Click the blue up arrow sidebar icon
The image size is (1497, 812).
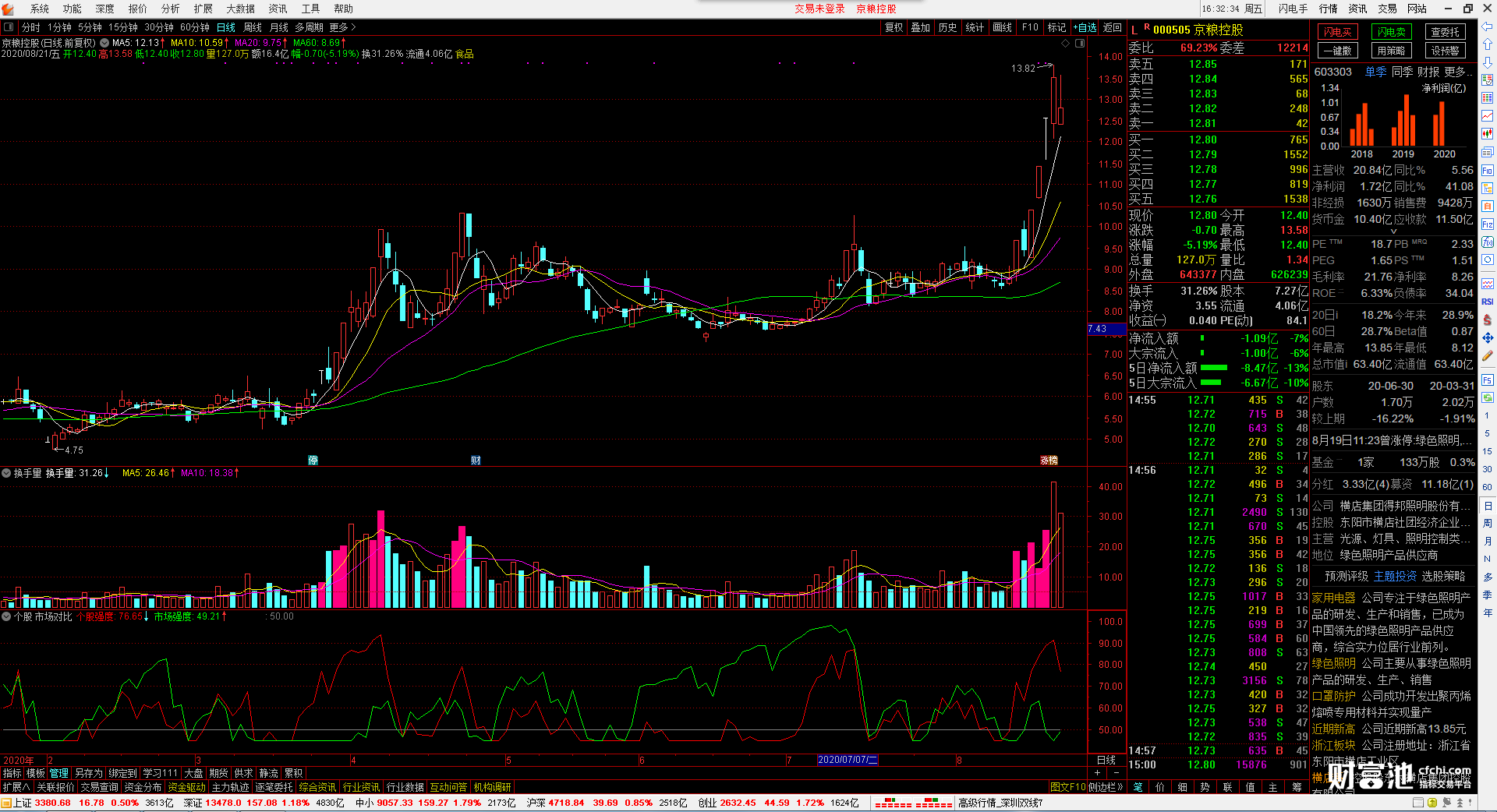1488,44
